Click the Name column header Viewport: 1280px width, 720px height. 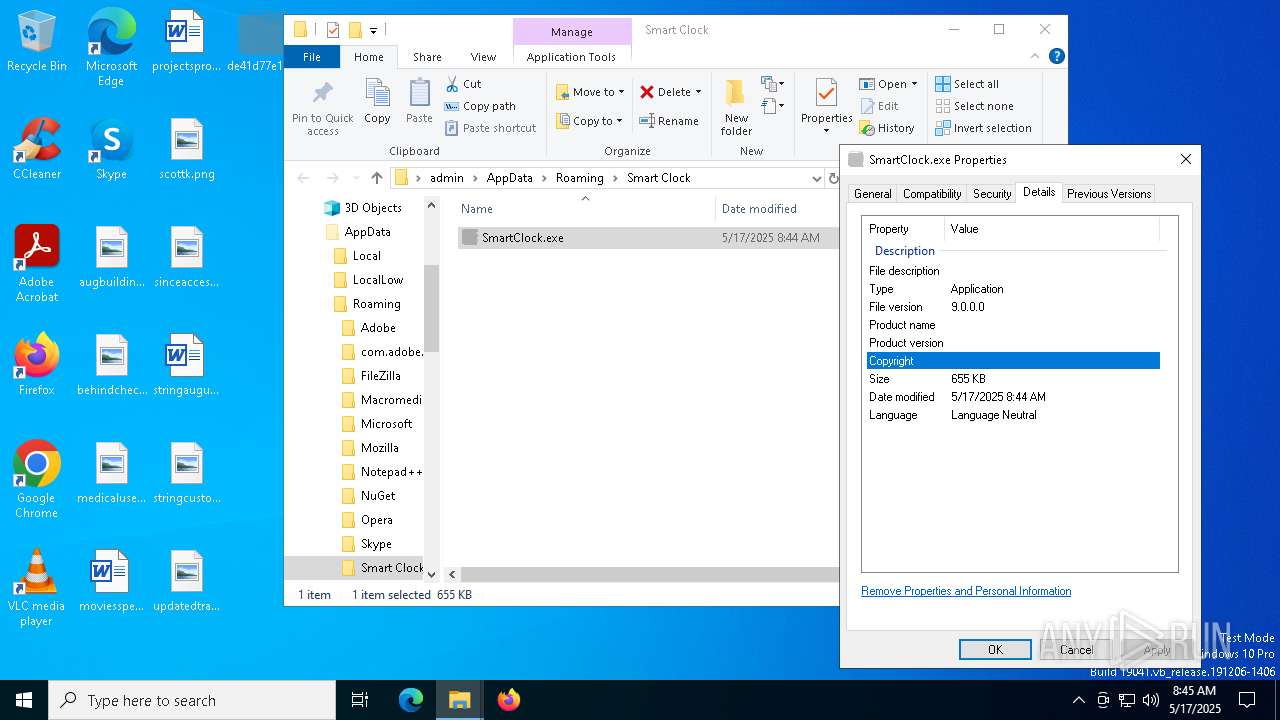(x=477, y=209)
